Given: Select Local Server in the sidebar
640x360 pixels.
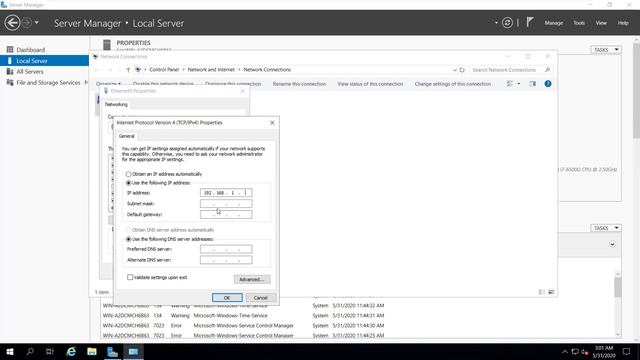Looking at the screenshot, I should pos(44,61).
